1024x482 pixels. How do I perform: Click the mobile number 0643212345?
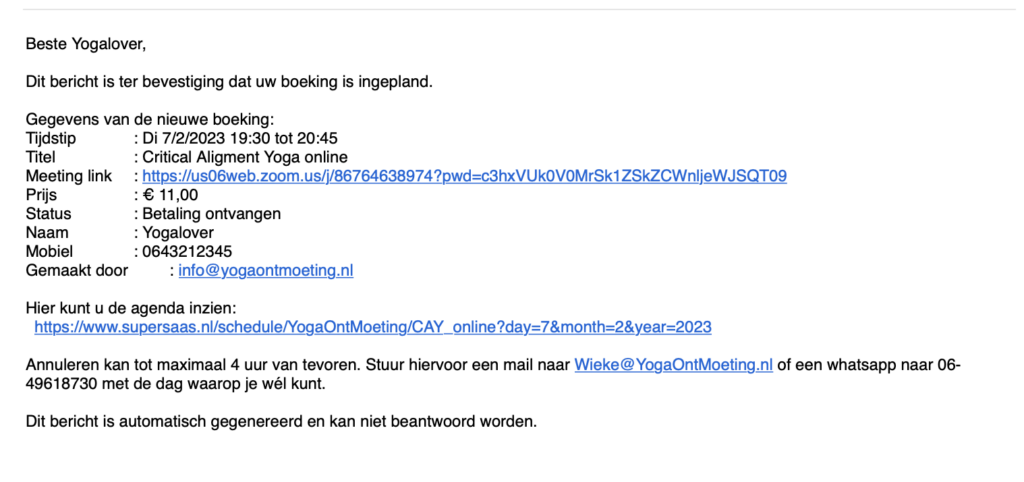[x=187, y=251]
